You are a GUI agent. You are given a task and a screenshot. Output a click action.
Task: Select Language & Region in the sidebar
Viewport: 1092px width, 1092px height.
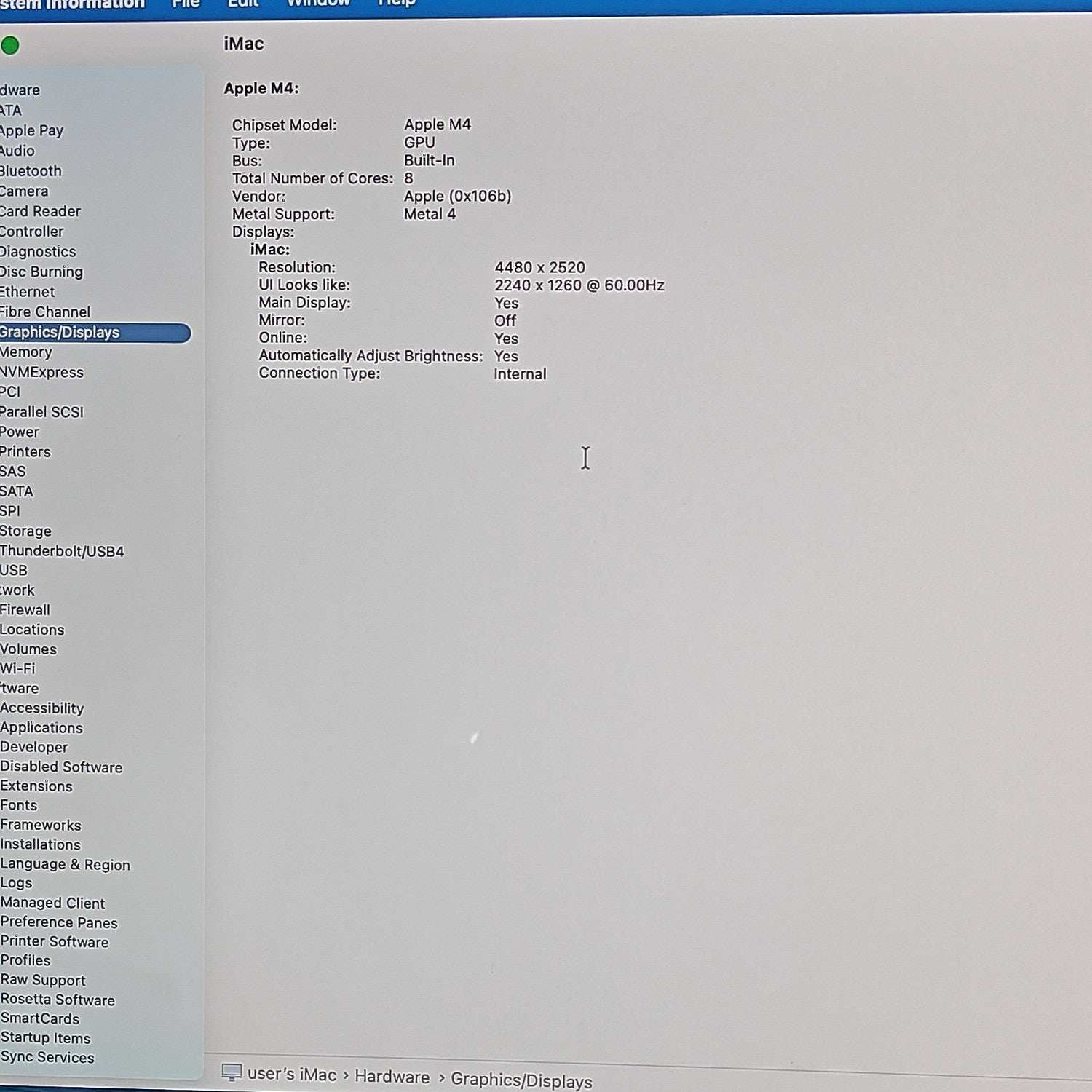tap(66, 864)
